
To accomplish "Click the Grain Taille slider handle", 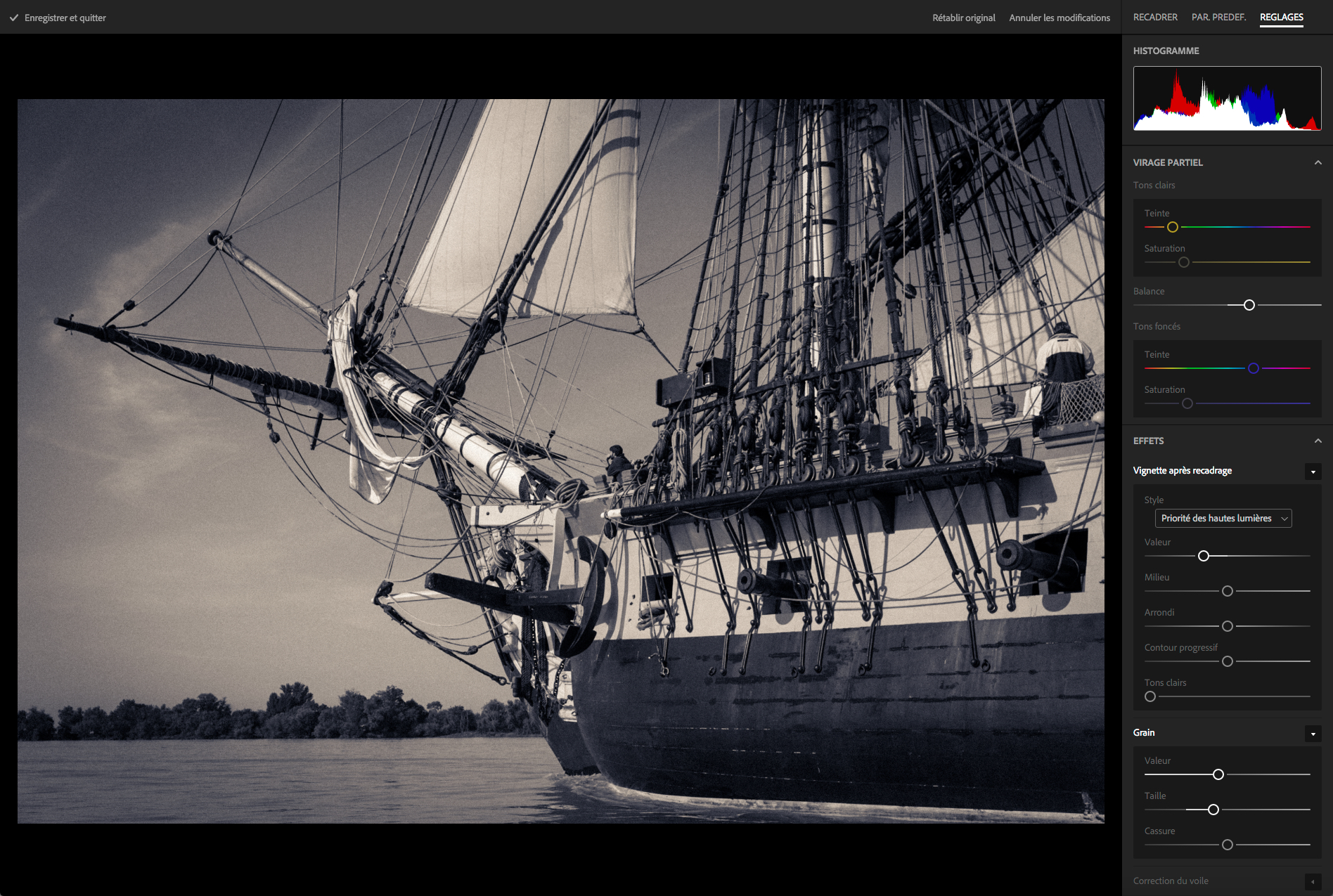I will [1213, 810].
